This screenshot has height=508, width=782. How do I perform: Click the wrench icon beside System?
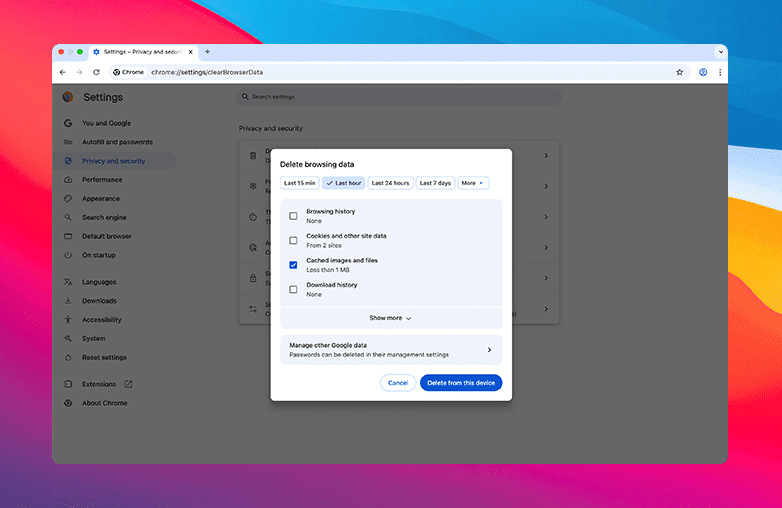68,339
